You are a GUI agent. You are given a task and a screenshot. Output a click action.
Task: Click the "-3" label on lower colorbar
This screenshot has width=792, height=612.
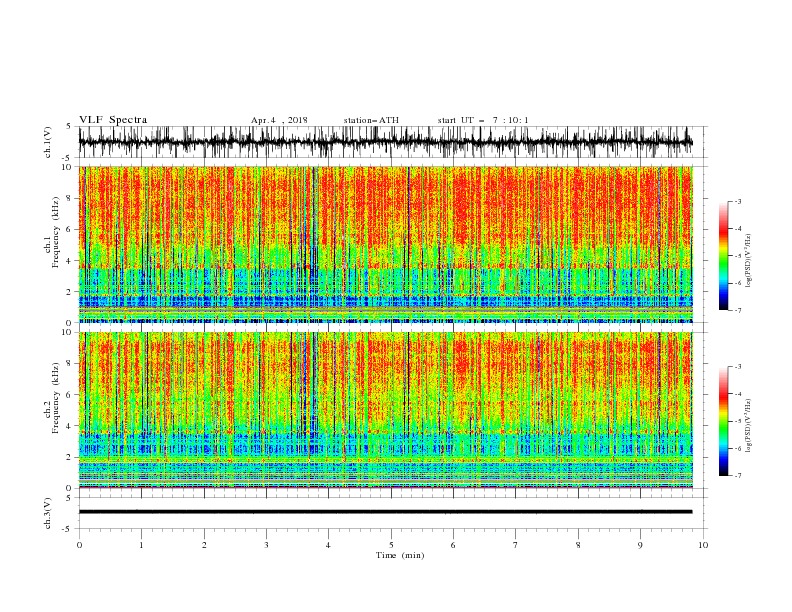point(737,367)
